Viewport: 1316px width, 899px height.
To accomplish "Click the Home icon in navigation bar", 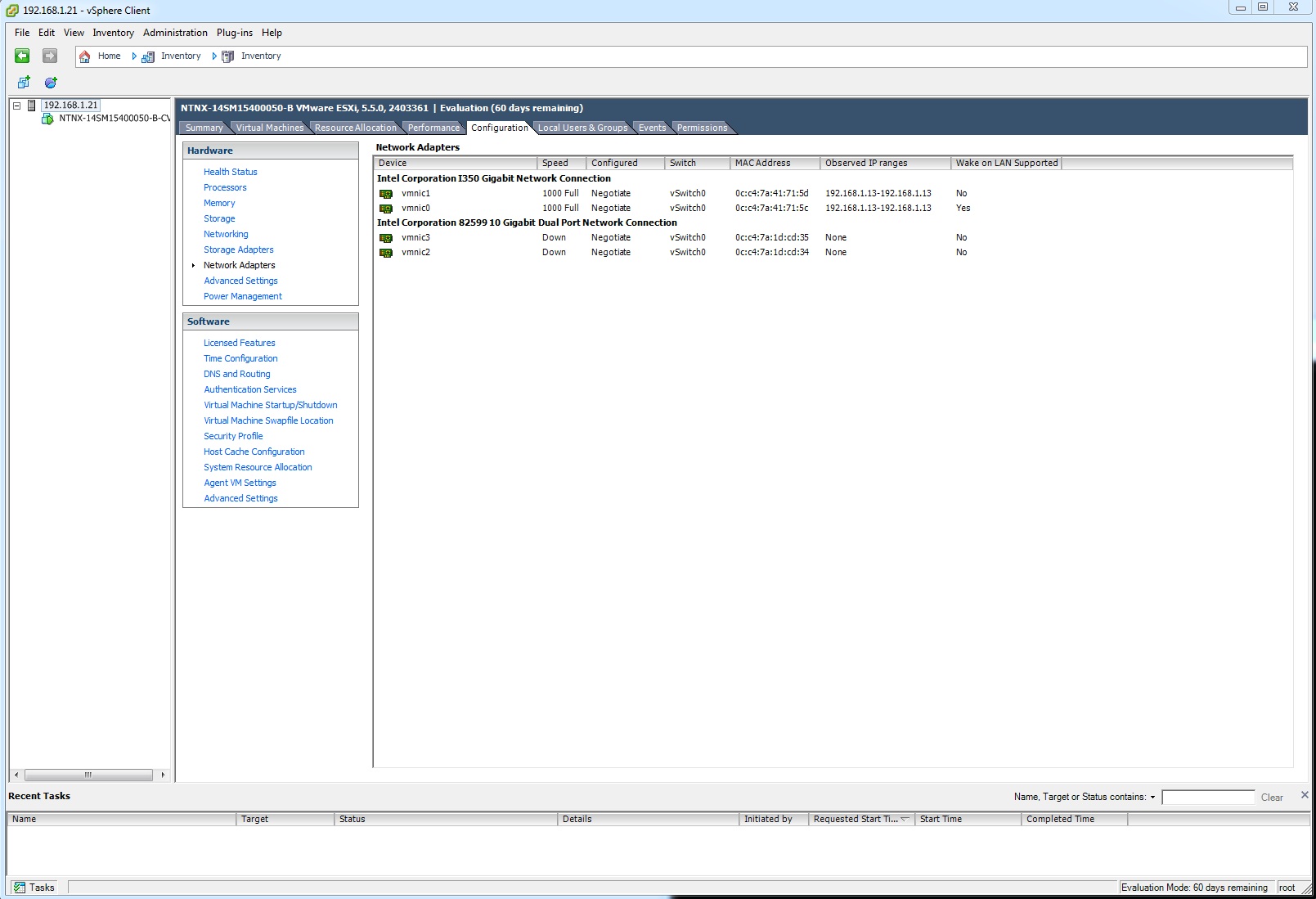I will tap(85, 56).
